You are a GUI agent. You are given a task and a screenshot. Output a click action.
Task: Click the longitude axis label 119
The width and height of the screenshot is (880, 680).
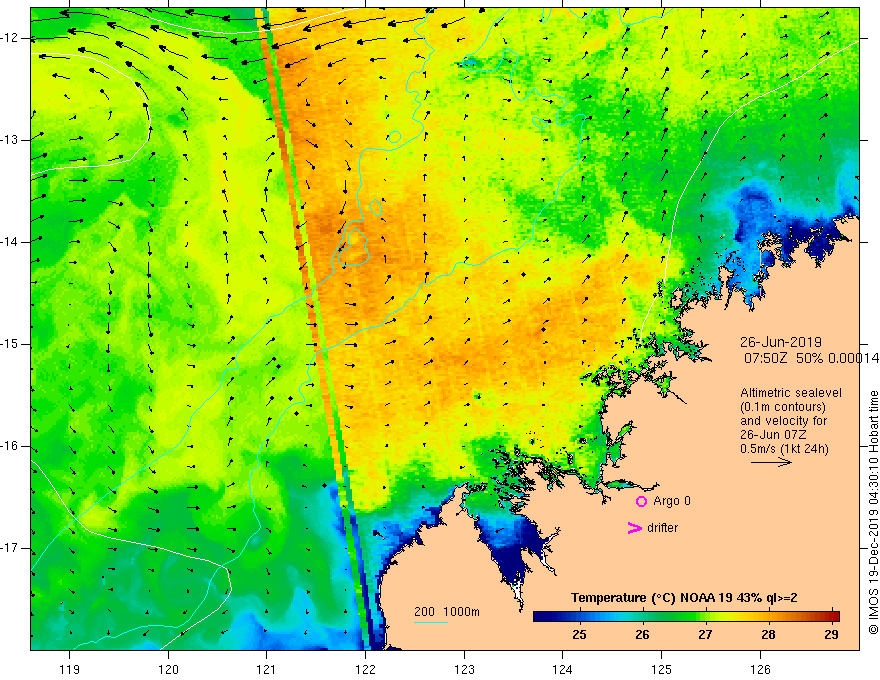click(x=69, y=669)
